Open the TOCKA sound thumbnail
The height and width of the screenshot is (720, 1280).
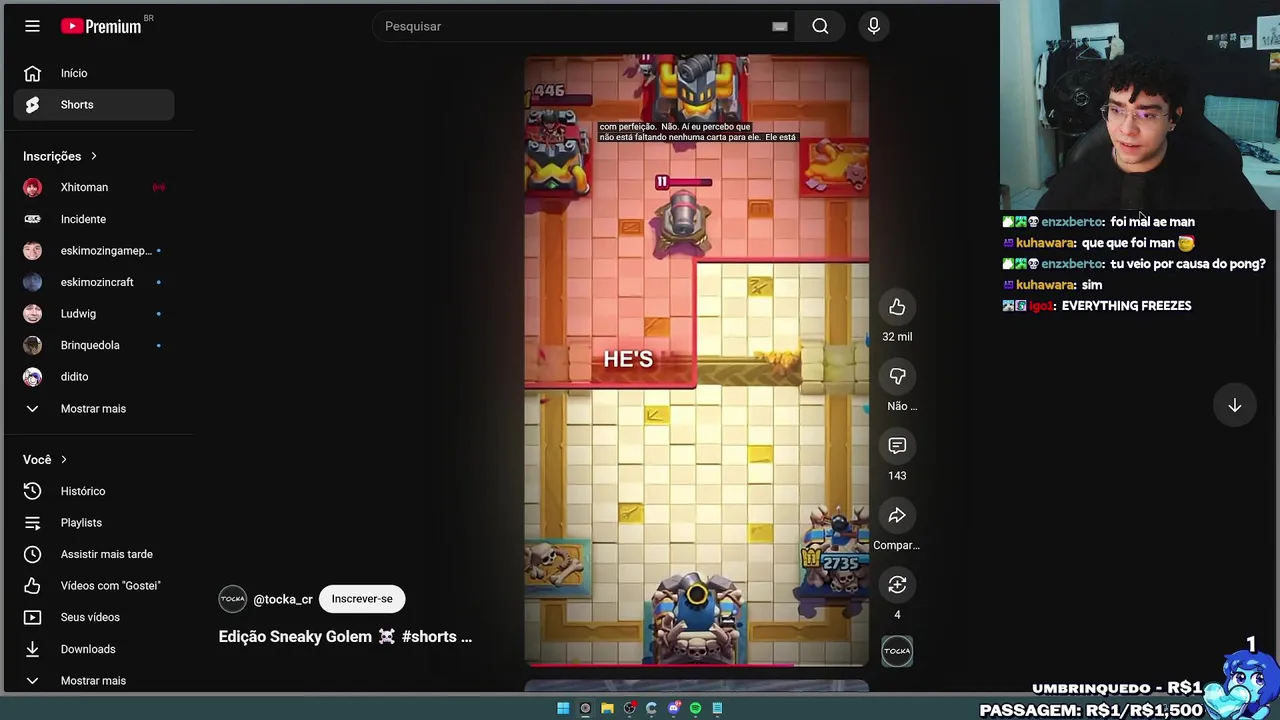[897, 651]
